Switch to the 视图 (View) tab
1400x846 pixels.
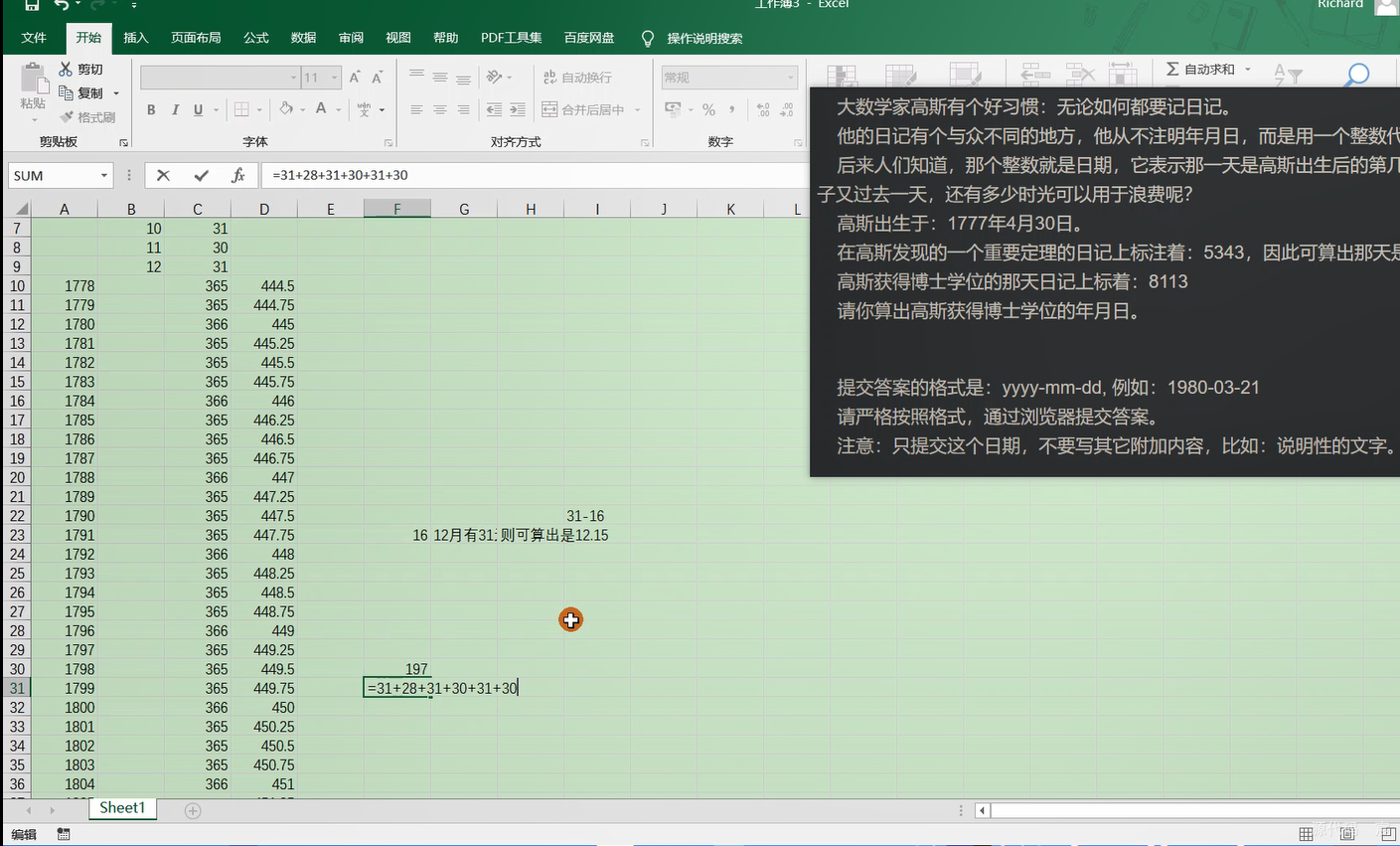coord(398,38)
